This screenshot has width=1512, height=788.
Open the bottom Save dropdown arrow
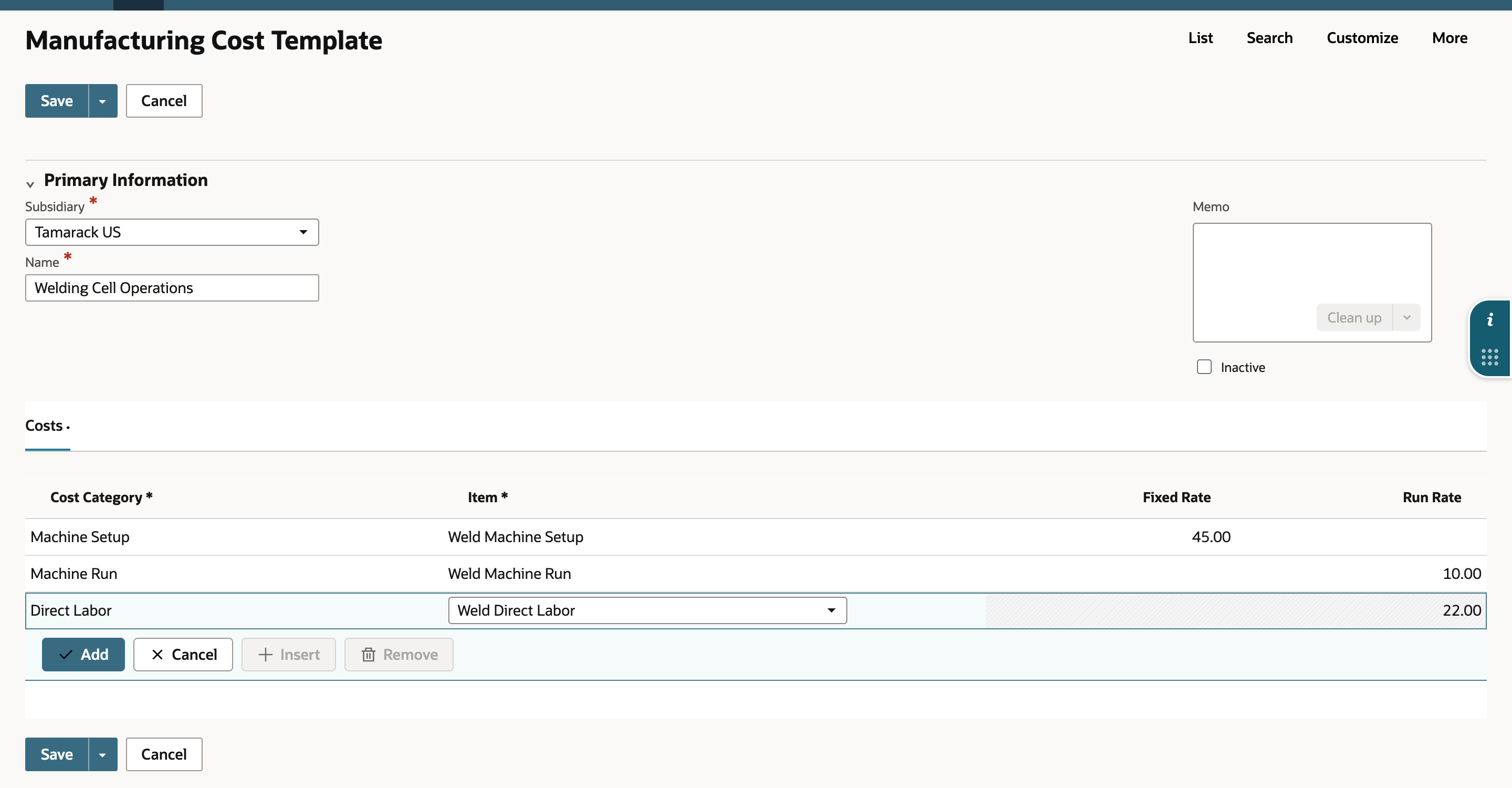[103, 754]
